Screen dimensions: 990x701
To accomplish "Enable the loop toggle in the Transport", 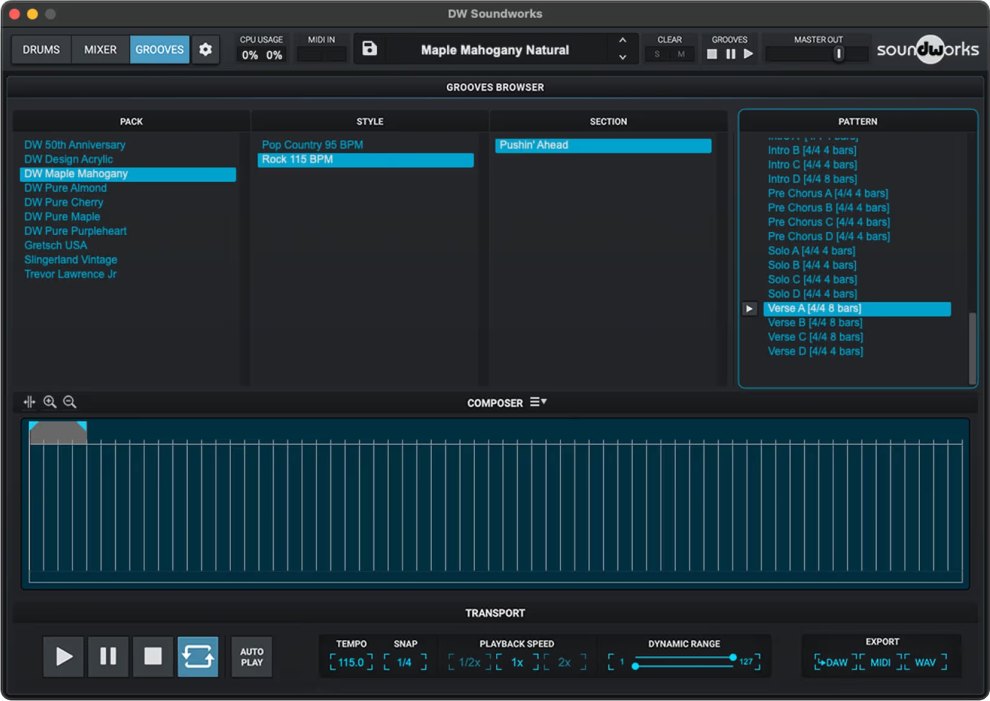I will click(x=198, y=656).
